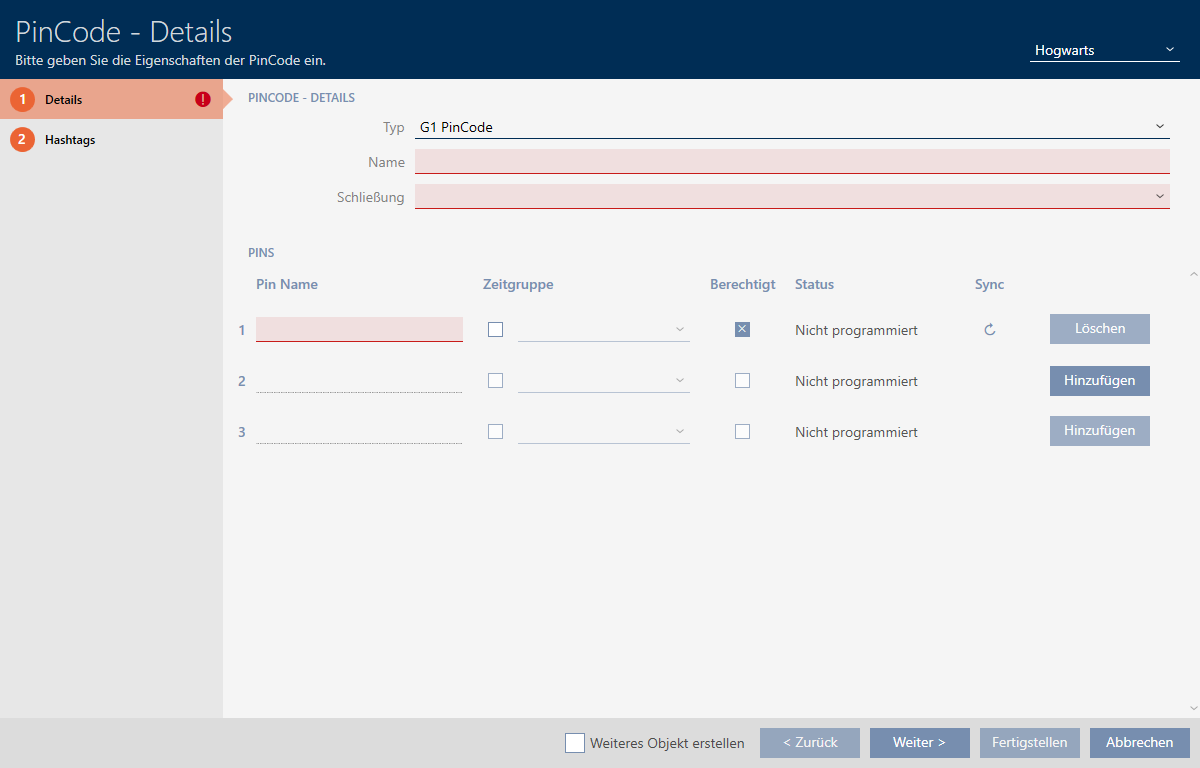Click inside the Name input field

point(792,162)
